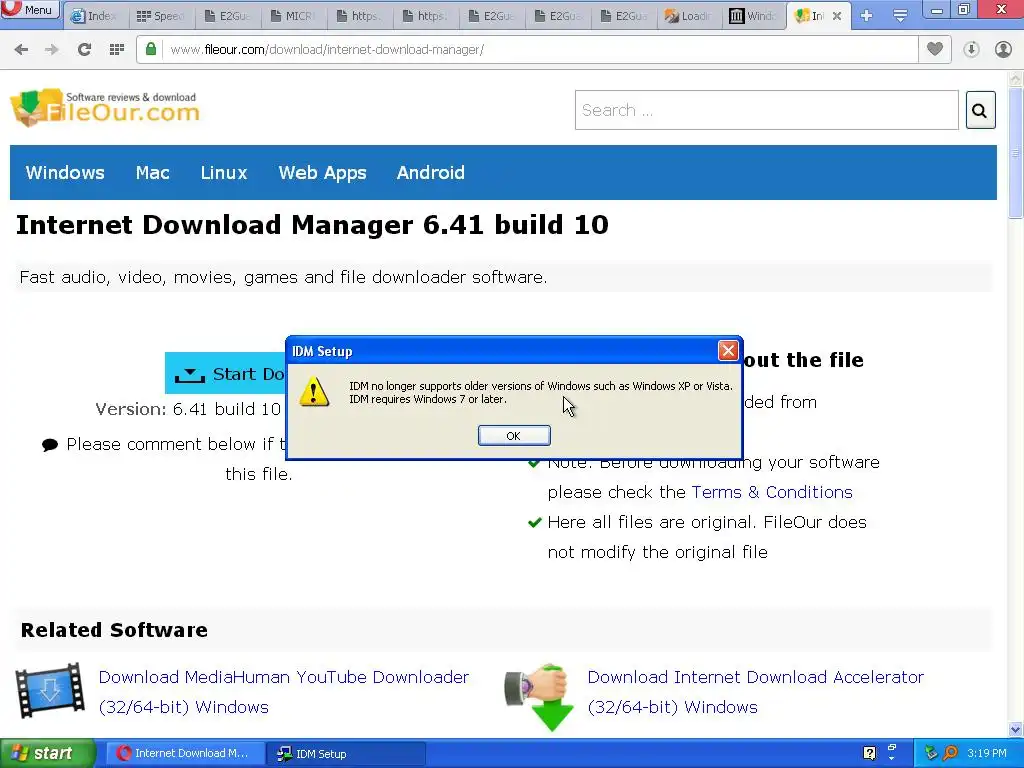Open the Windows XP start button
The image size is (1024, 768).
pyautogui.click(x=46, y=754)
